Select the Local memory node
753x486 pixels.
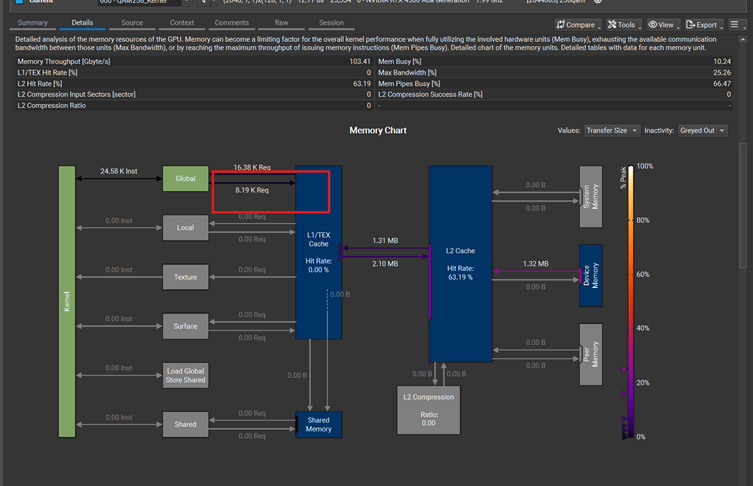185,228
